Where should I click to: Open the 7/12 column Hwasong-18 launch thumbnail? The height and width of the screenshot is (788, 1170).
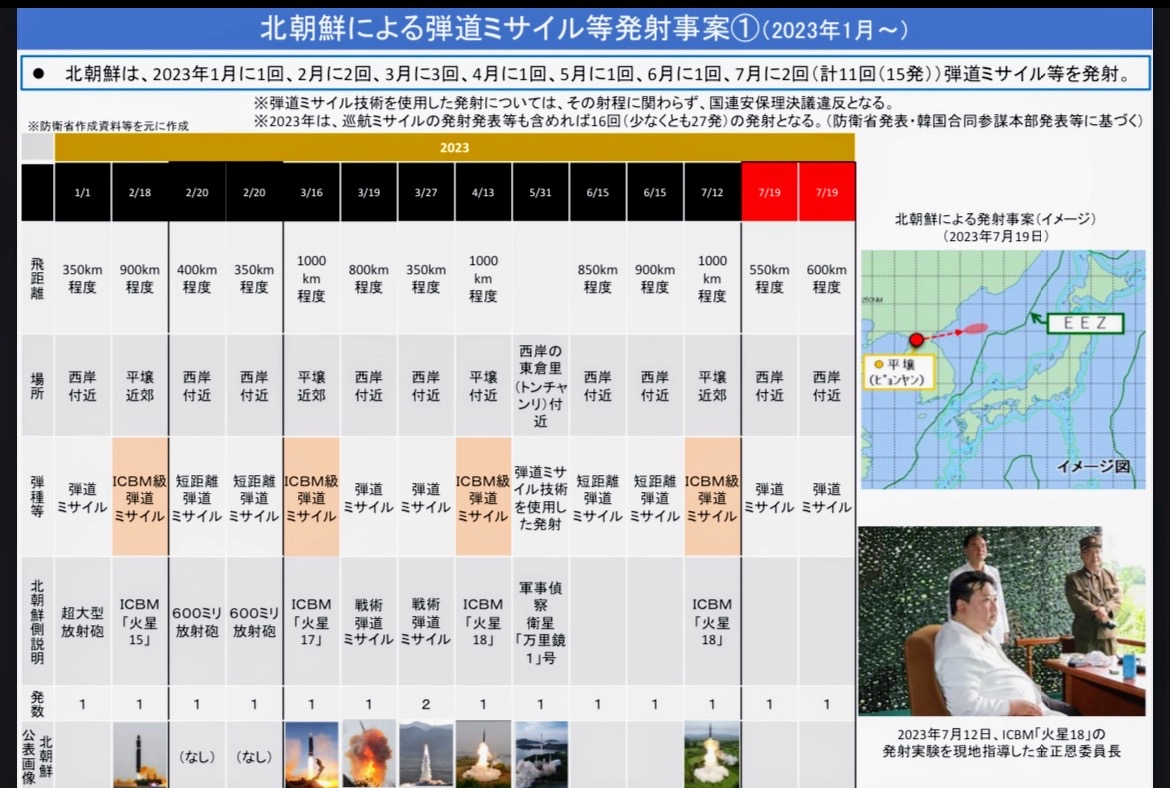click(712, 754)
